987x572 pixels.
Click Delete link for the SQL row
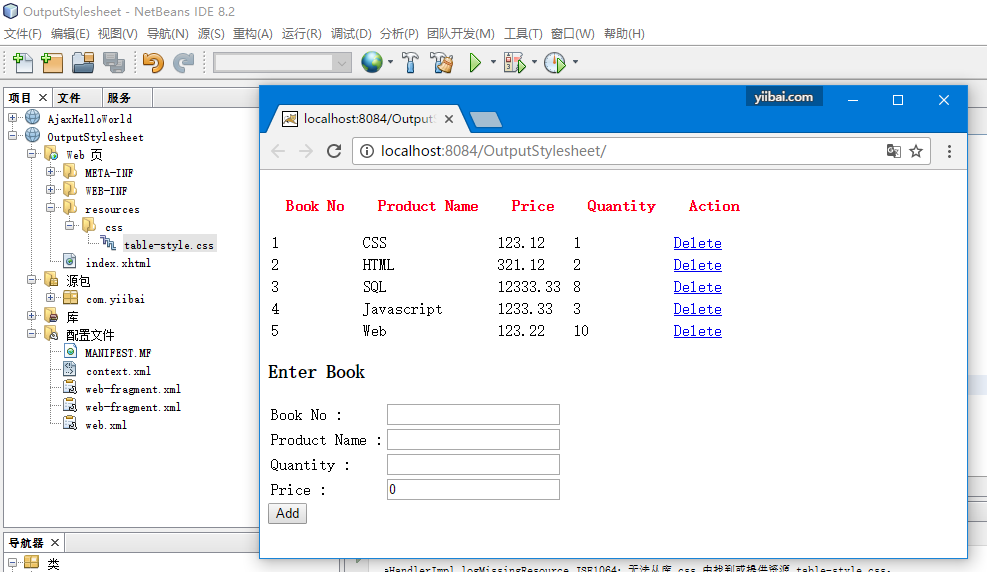pos(697,287)
